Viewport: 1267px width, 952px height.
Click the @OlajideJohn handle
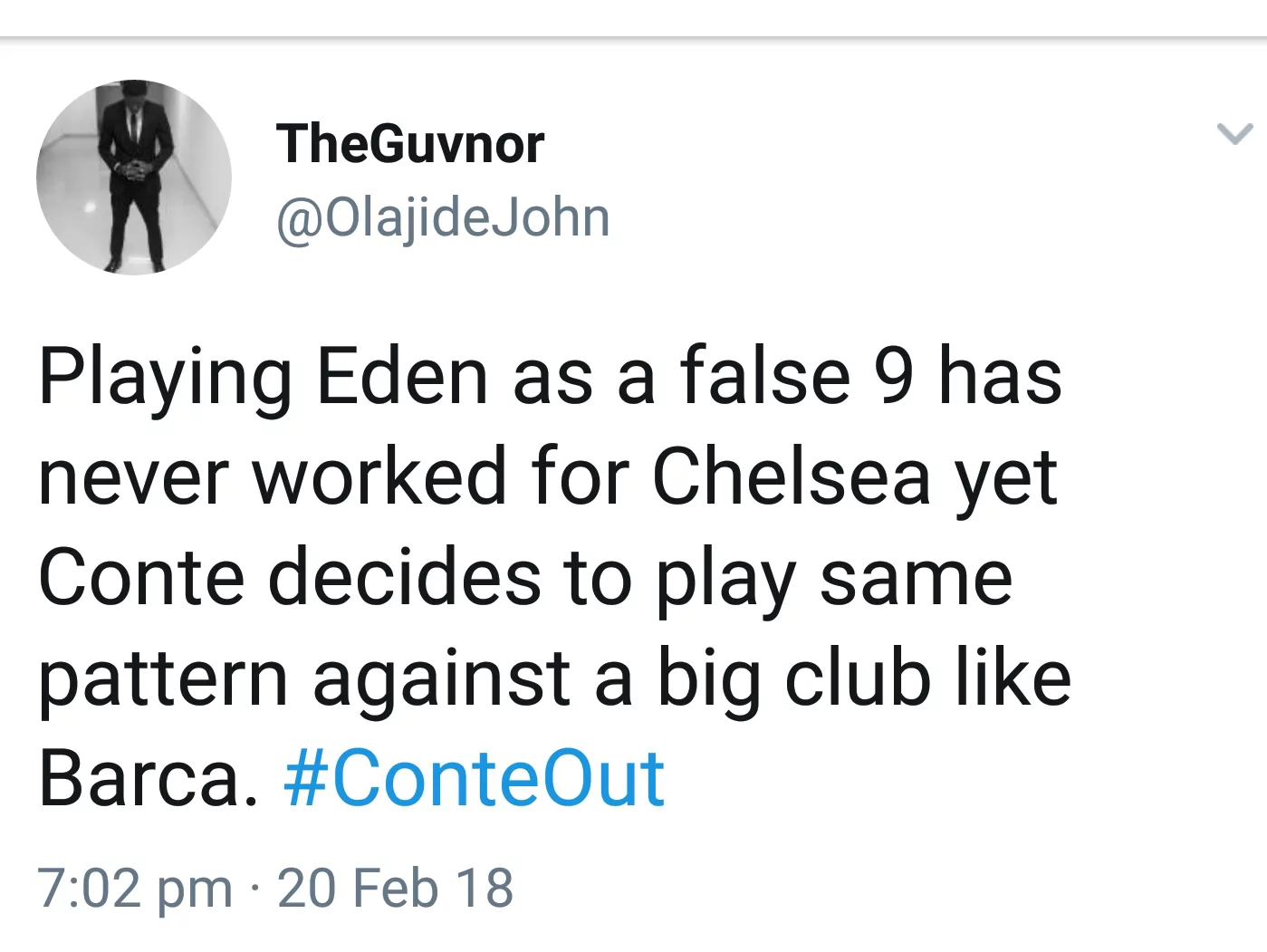(x=442, y=216)
